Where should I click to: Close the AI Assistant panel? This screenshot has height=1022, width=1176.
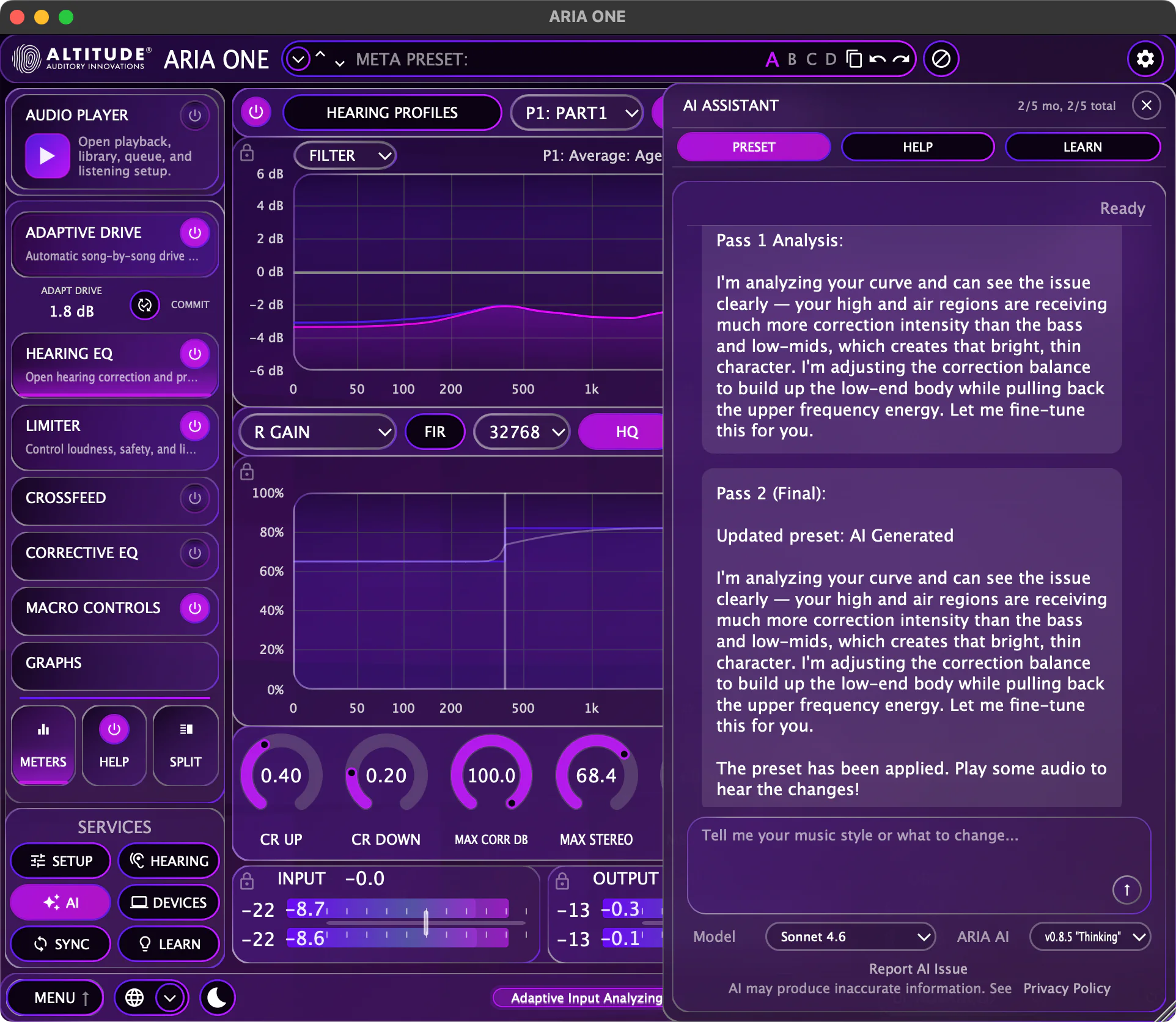coord(1147,105)
